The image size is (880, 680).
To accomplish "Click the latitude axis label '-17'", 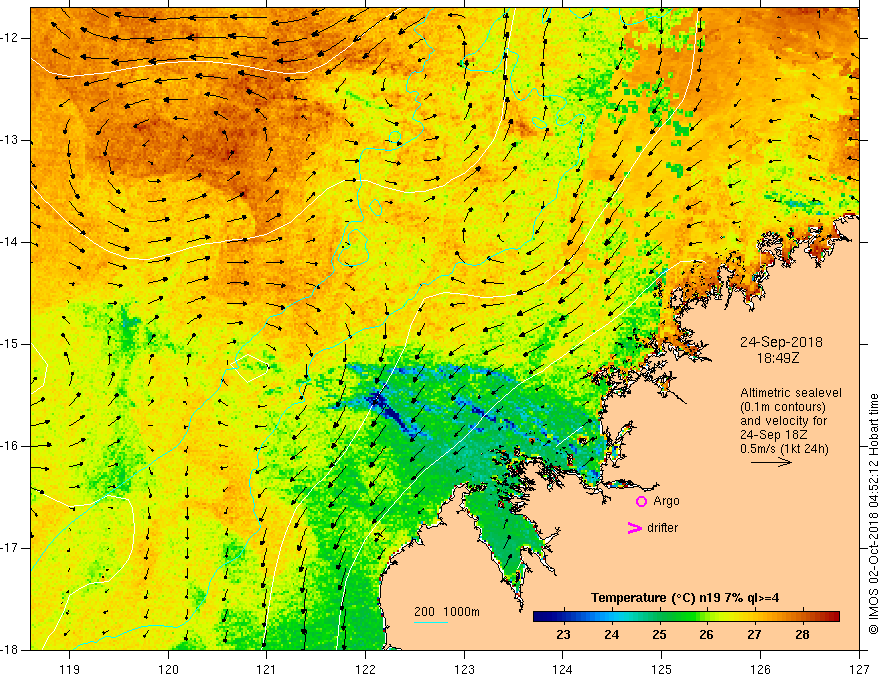I will [11, 548].
